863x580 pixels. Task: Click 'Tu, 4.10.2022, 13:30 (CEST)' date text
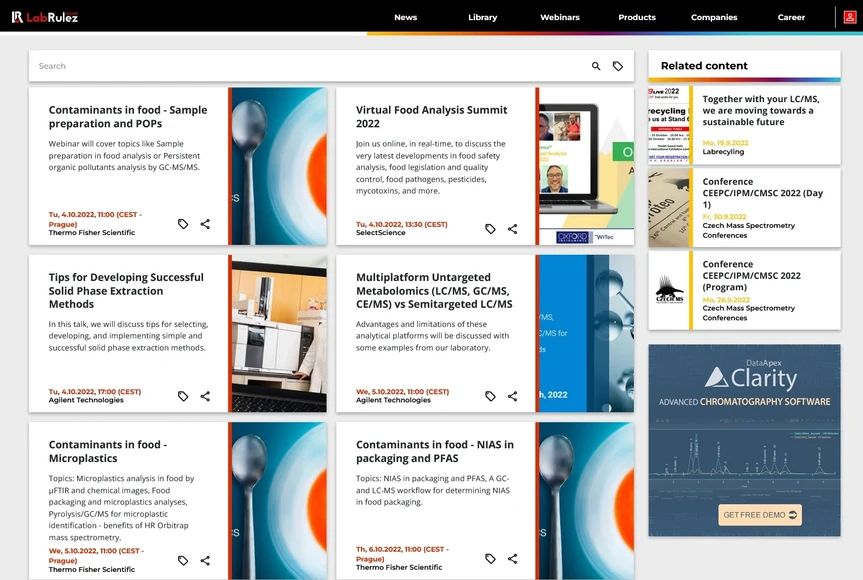coord(402,225)
